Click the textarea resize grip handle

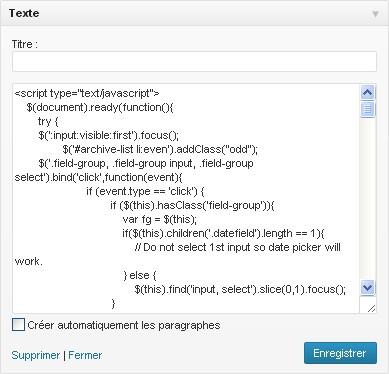[371, 308]
